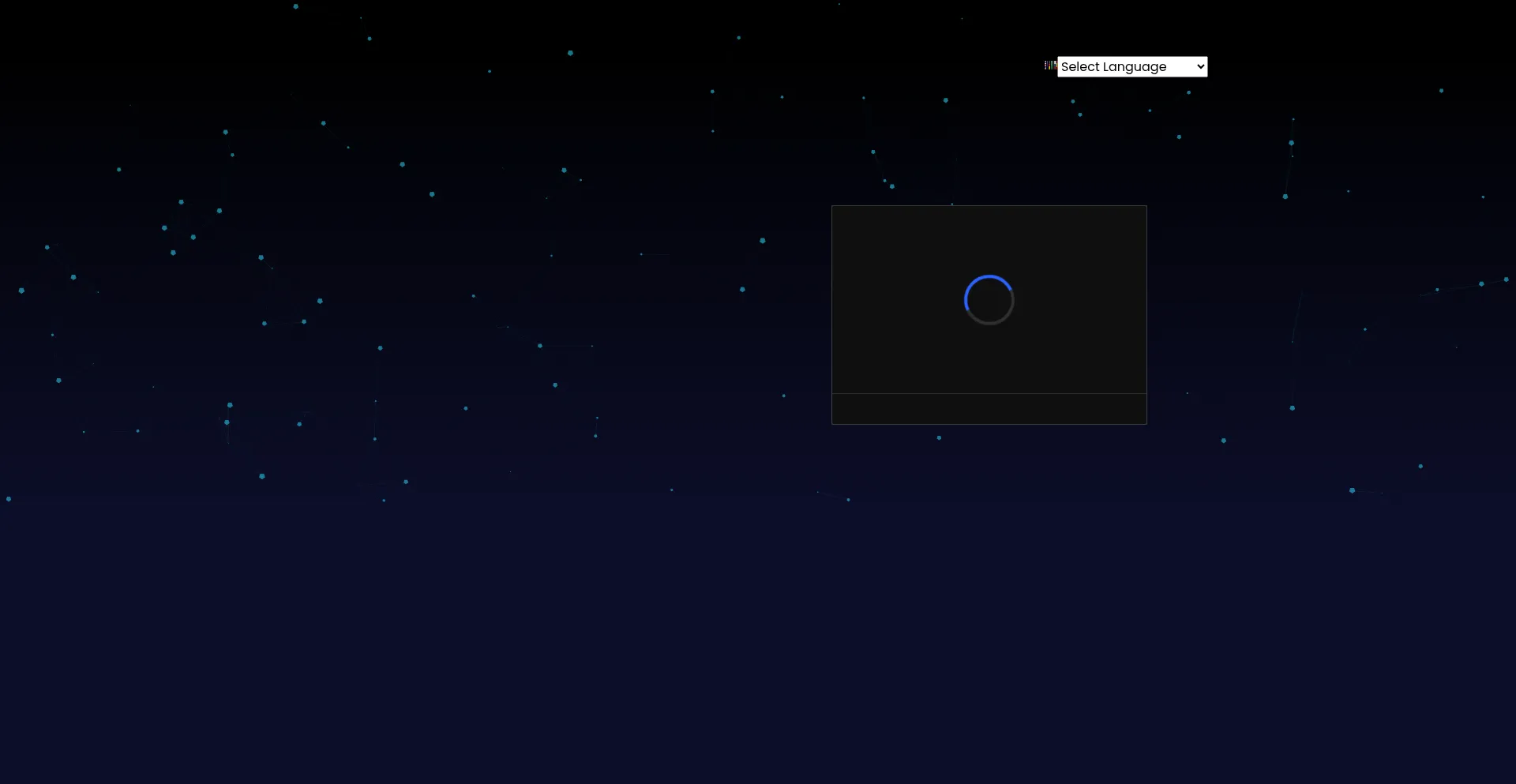
Task: Click the footer bar of the loading panel
Action: click(x=989, y=409)
